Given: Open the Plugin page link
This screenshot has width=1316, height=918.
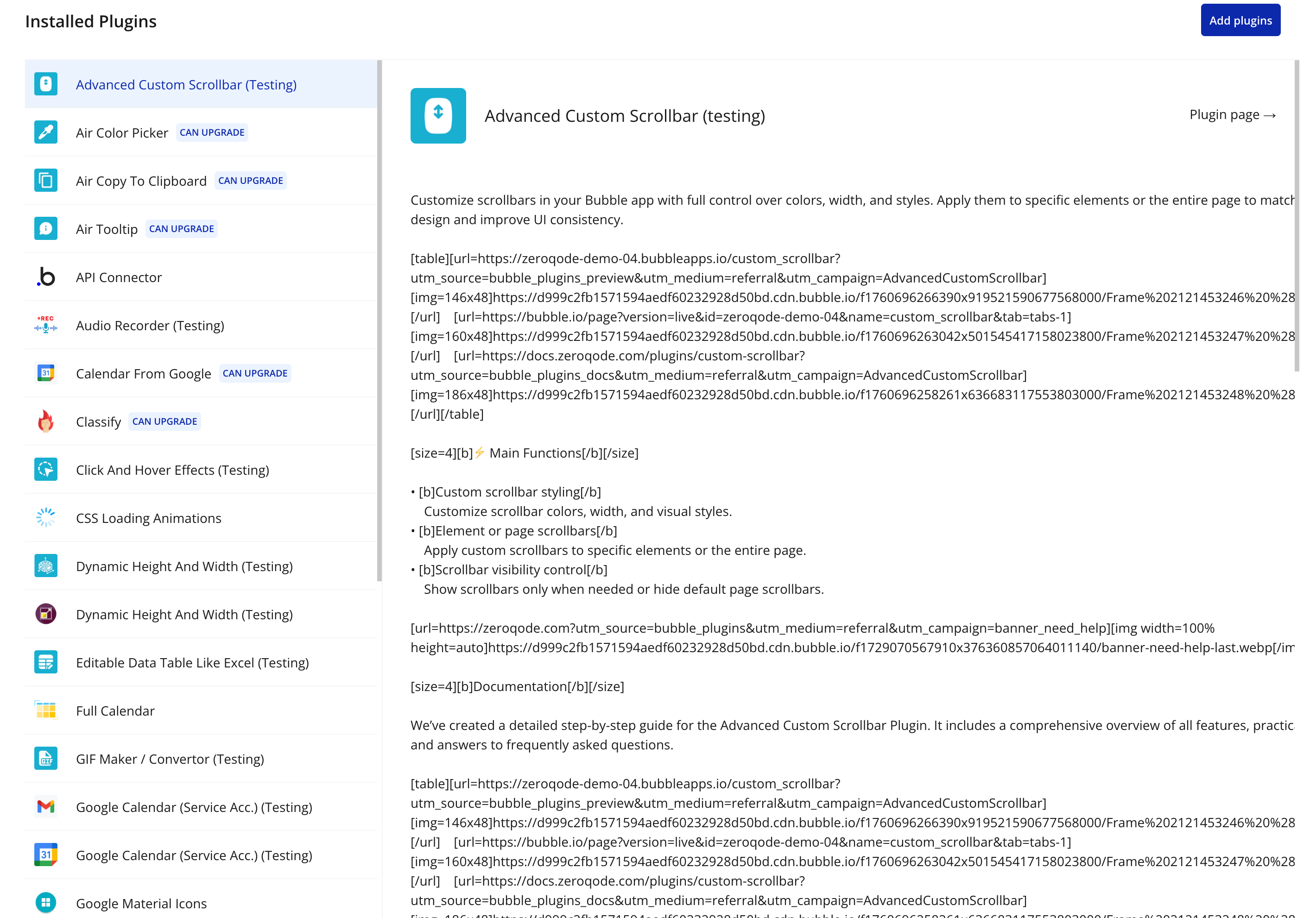Looking at the screenshot, I should point(1232,114).
